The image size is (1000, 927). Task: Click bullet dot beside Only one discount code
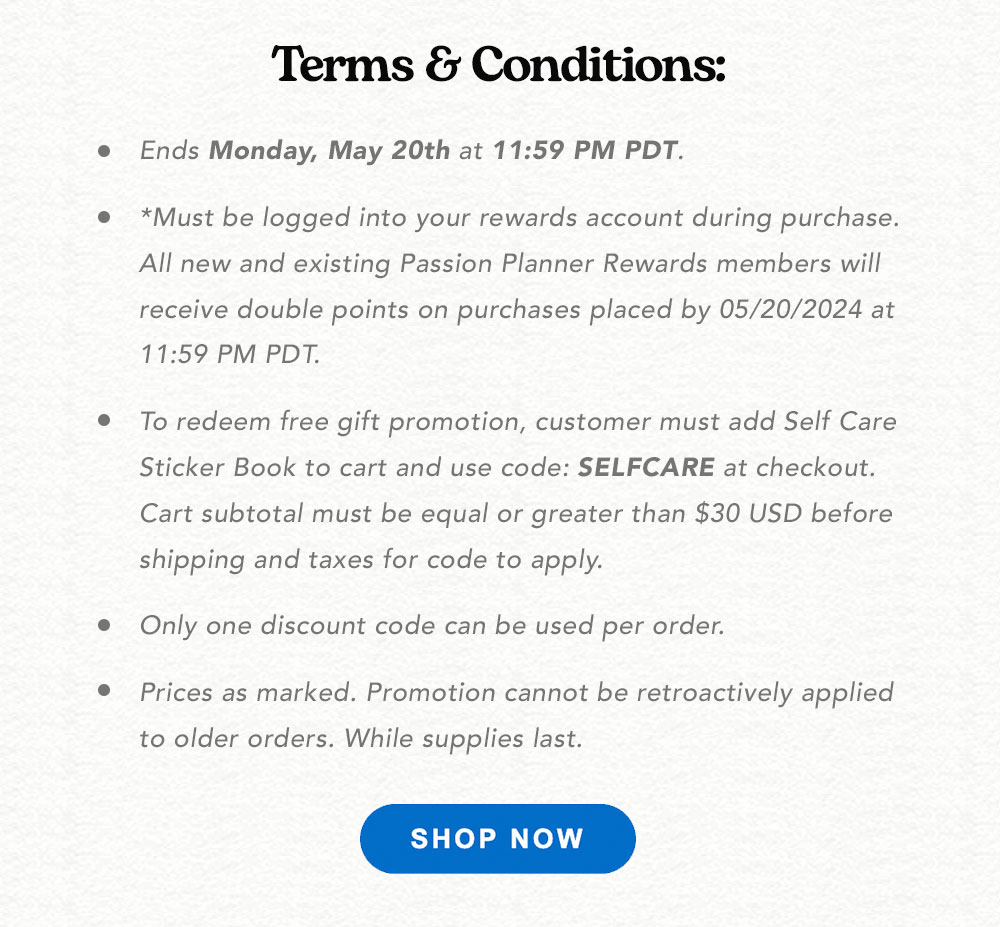[104, 625]
